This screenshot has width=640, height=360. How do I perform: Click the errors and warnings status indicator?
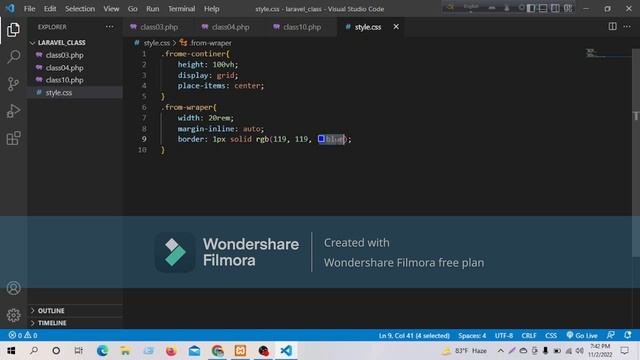(x=23, y=335)
